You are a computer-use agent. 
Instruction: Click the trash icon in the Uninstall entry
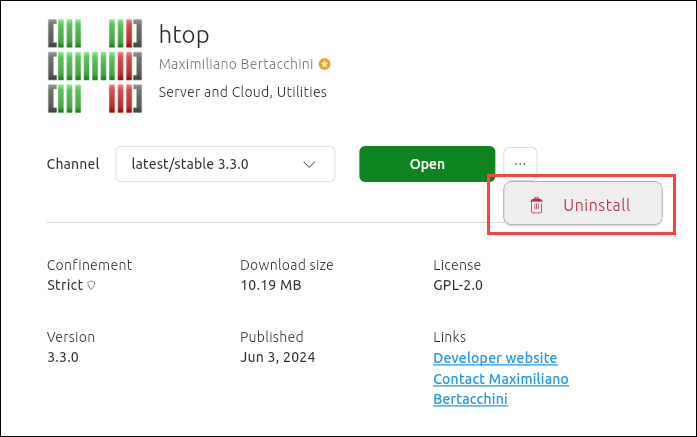(537, 205)
